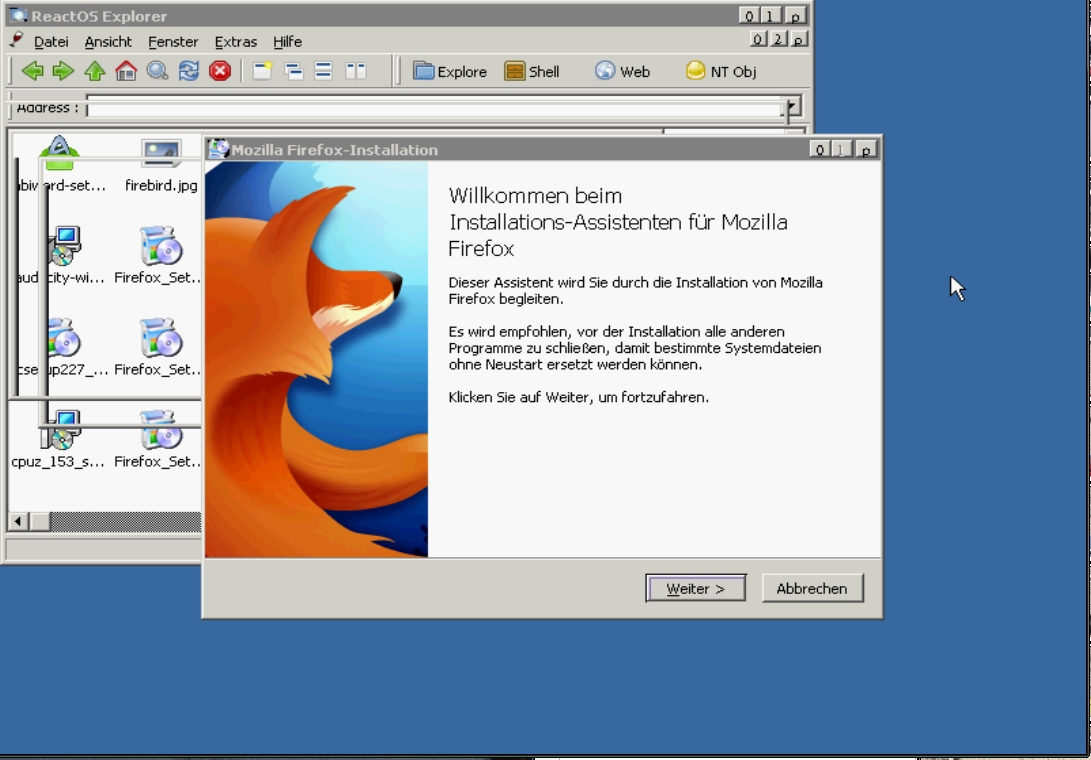
Task: Refresh the Explorer view
Action: [x=188, y=71]
